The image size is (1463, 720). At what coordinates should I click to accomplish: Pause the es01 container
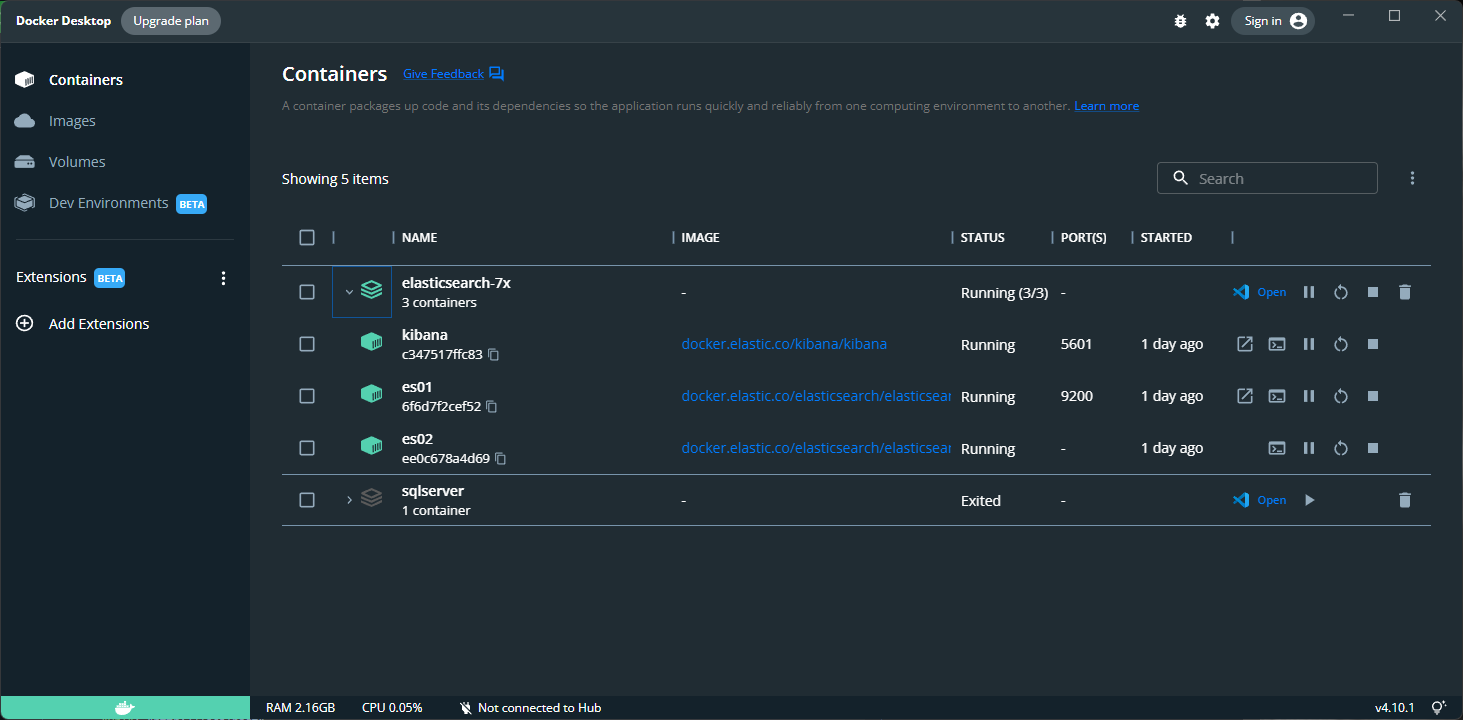[x=1309, y=396]
